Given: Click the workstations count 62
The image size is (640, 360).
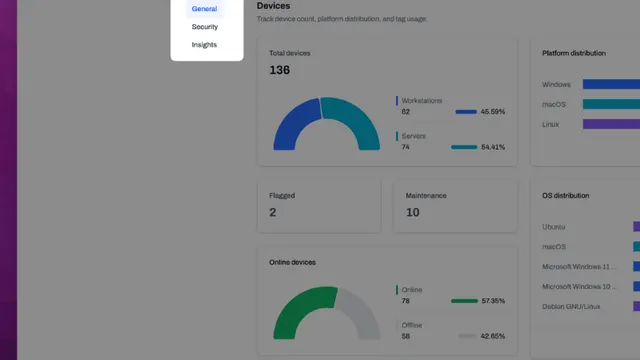Looking at the screenshot, I should (405, 112).
